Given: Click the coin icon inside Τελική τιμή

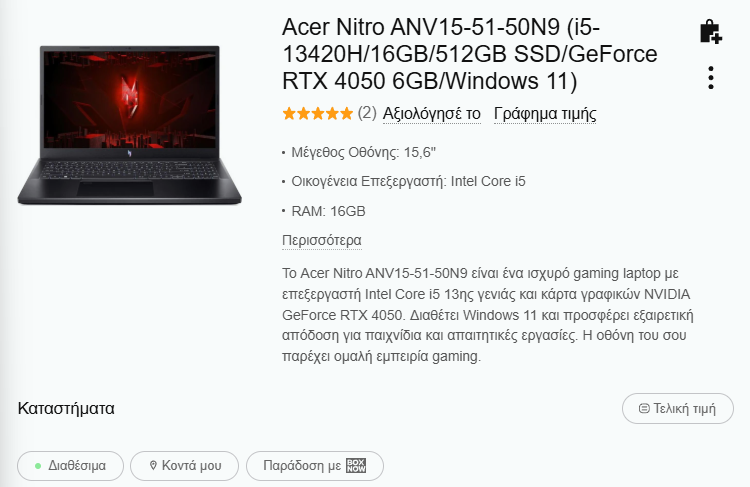Looking at the screenshot, I should pyautogui.click(x=644, y=409).
